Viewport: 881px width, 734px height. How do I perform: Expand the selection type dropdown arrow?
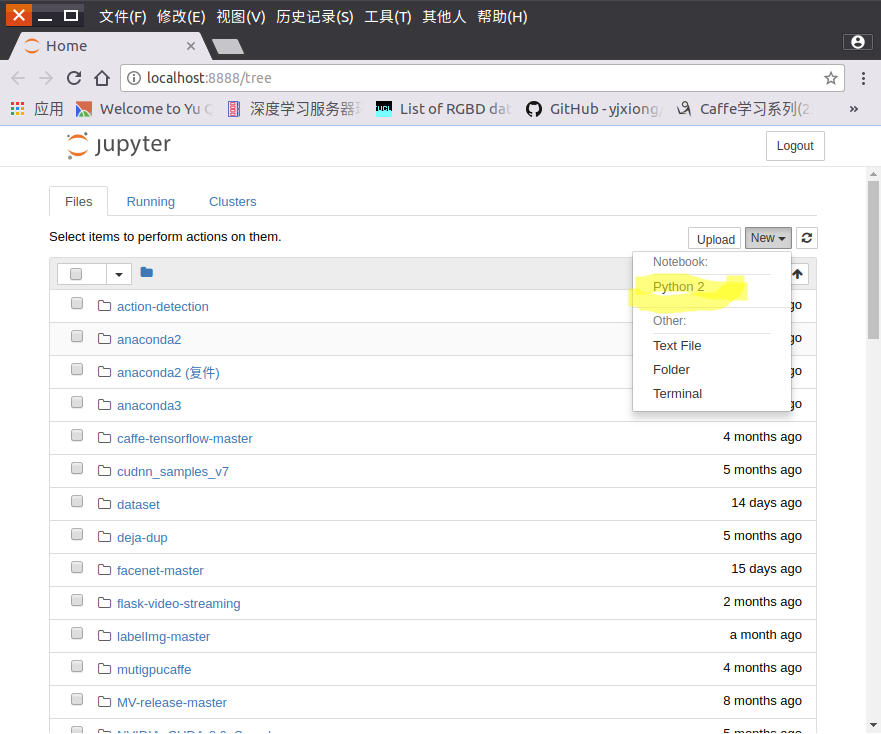pyautogui.click(x=119, y=274)
